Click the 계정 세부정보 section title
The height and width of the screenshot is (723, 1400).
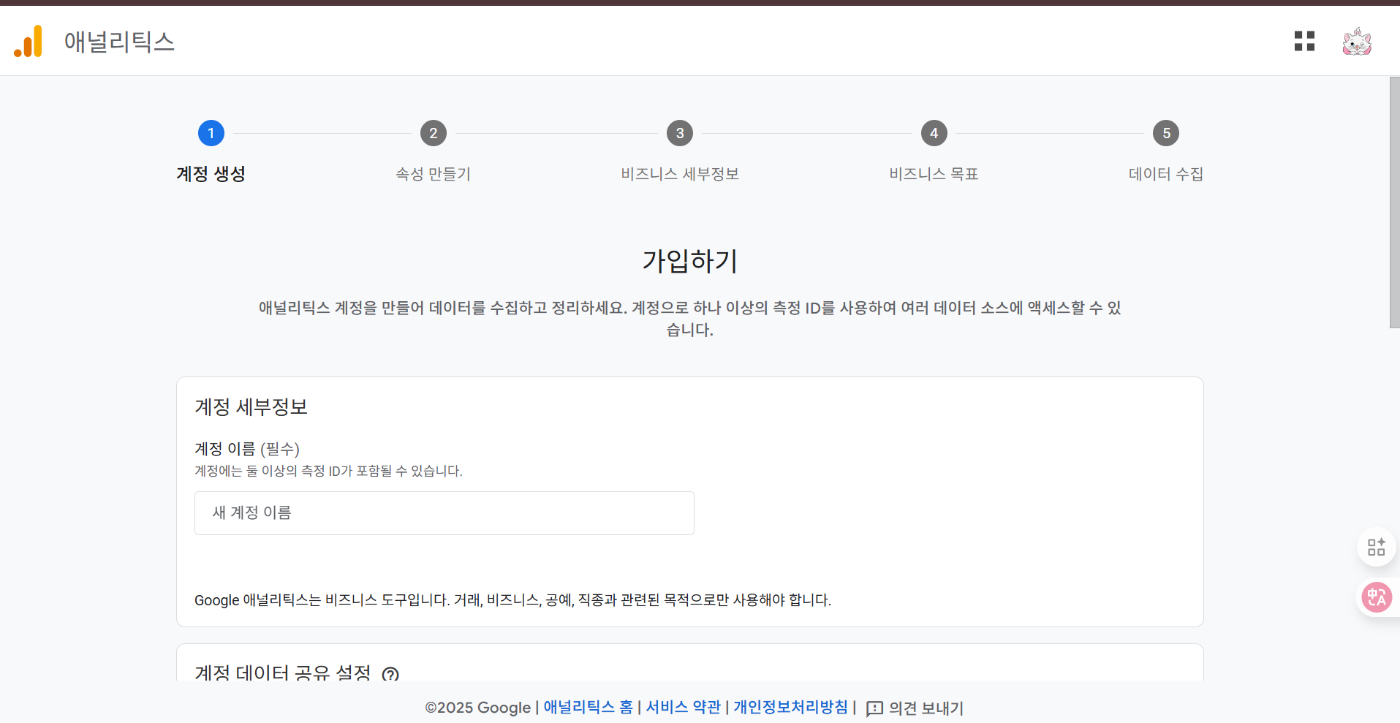(251, 407)
